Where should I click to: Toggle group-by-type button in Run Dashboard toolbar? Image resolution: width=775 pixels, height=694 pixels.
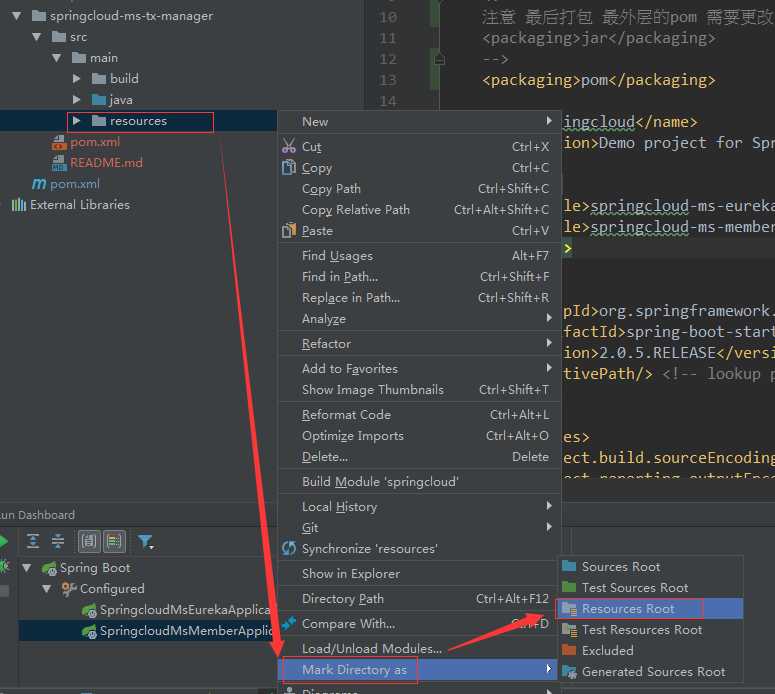pyautogui.click(x=89, y=541)
